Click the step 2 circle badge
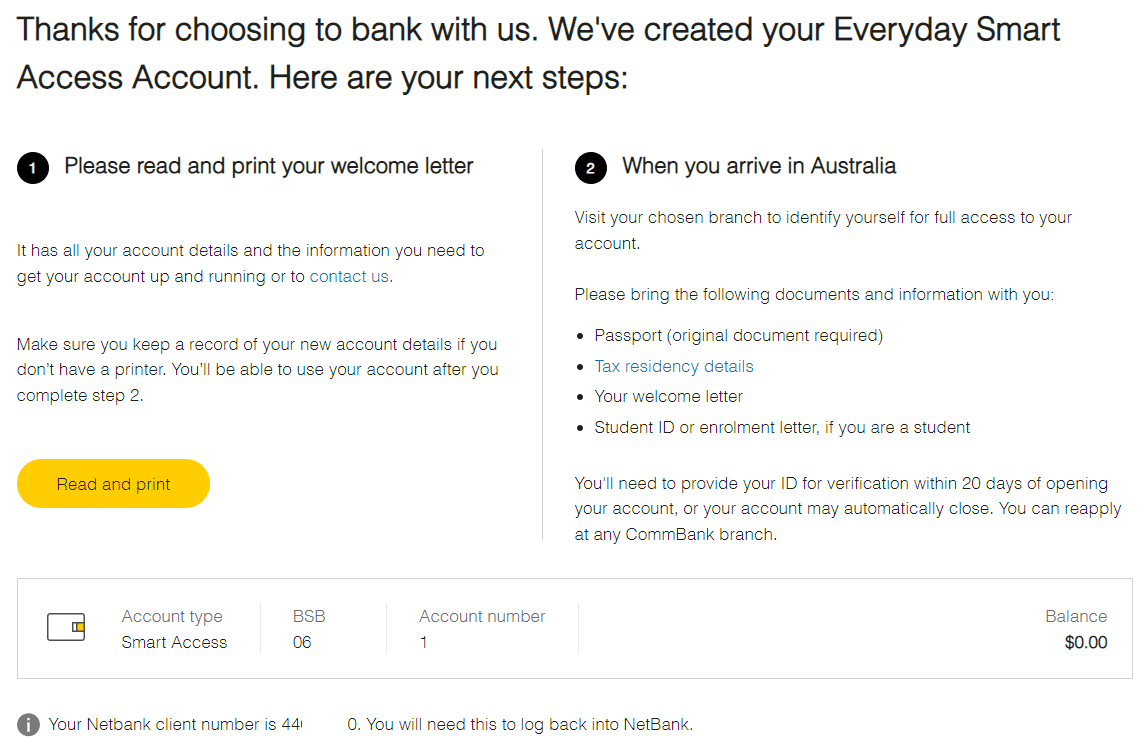Screen dimensions: 1145x751 pyautogui.click(x=591, y=168)
